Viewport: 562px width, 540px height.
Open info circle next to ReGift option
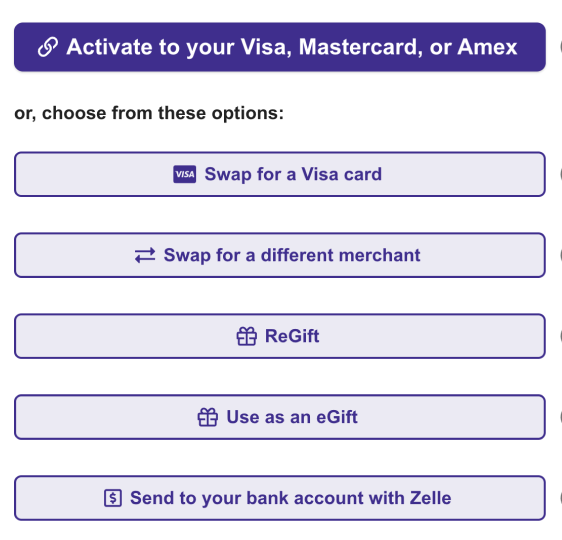[561, 336]
